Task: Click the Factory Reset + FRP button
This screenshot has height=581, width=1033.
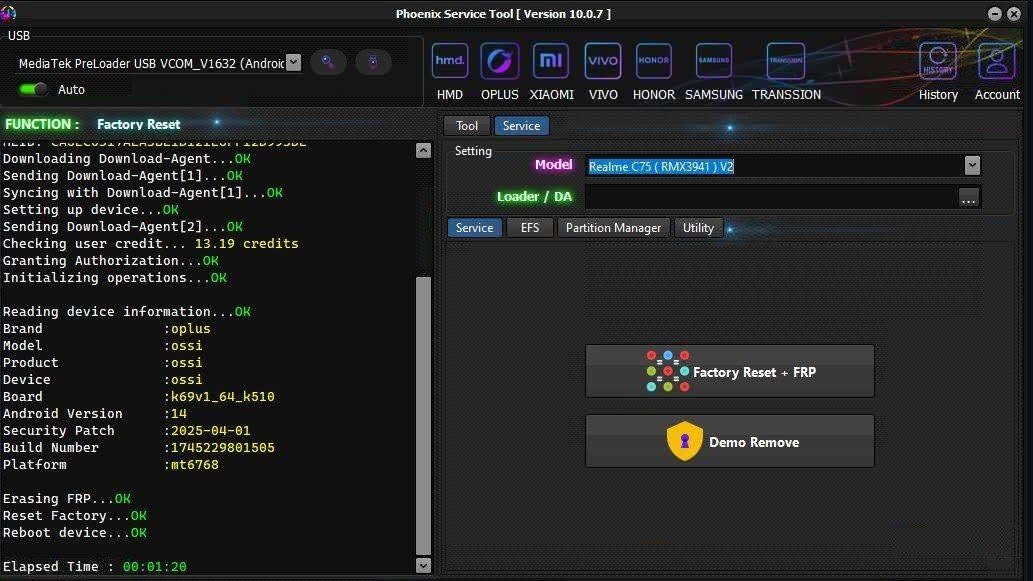Action: pos(730,372)
